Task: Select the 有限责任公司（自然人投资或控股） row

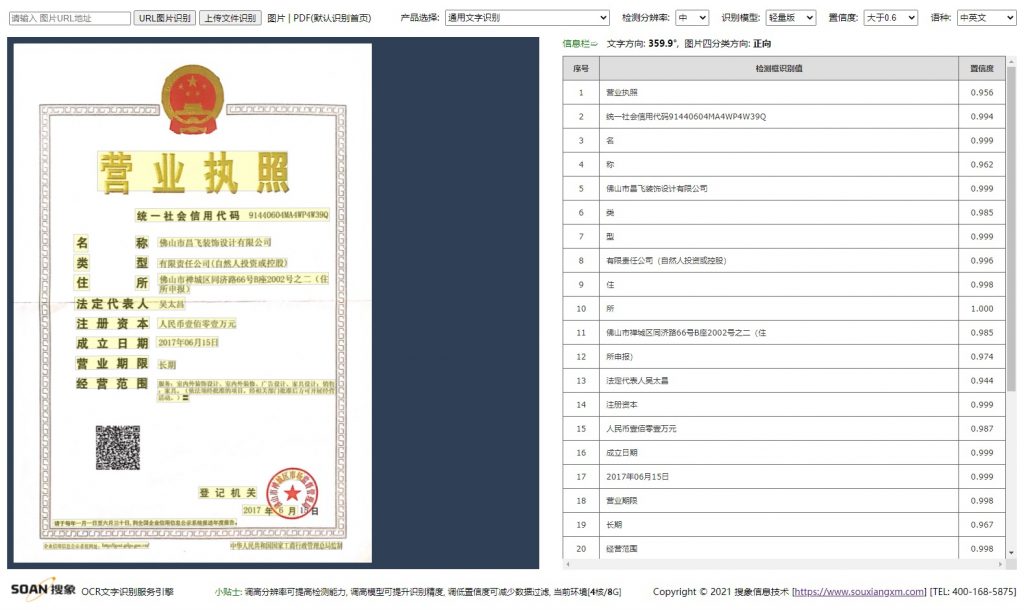Action: pyautogui.click(x=784, y=261)
